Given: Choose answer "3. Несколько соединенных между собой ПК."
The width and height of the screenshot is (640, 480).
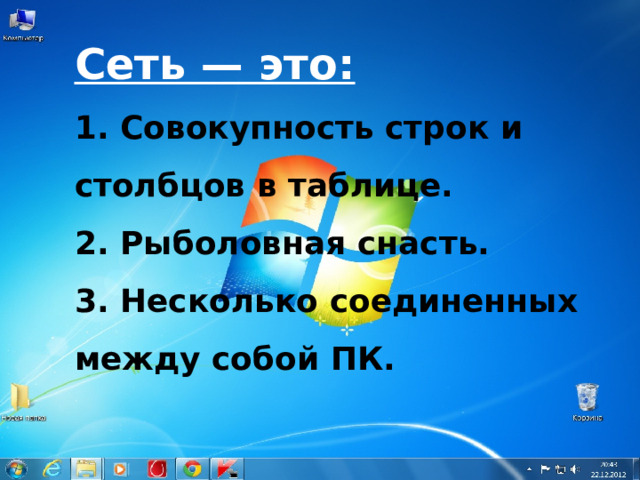Looking at the screenshot, I should tap(327, 331).
